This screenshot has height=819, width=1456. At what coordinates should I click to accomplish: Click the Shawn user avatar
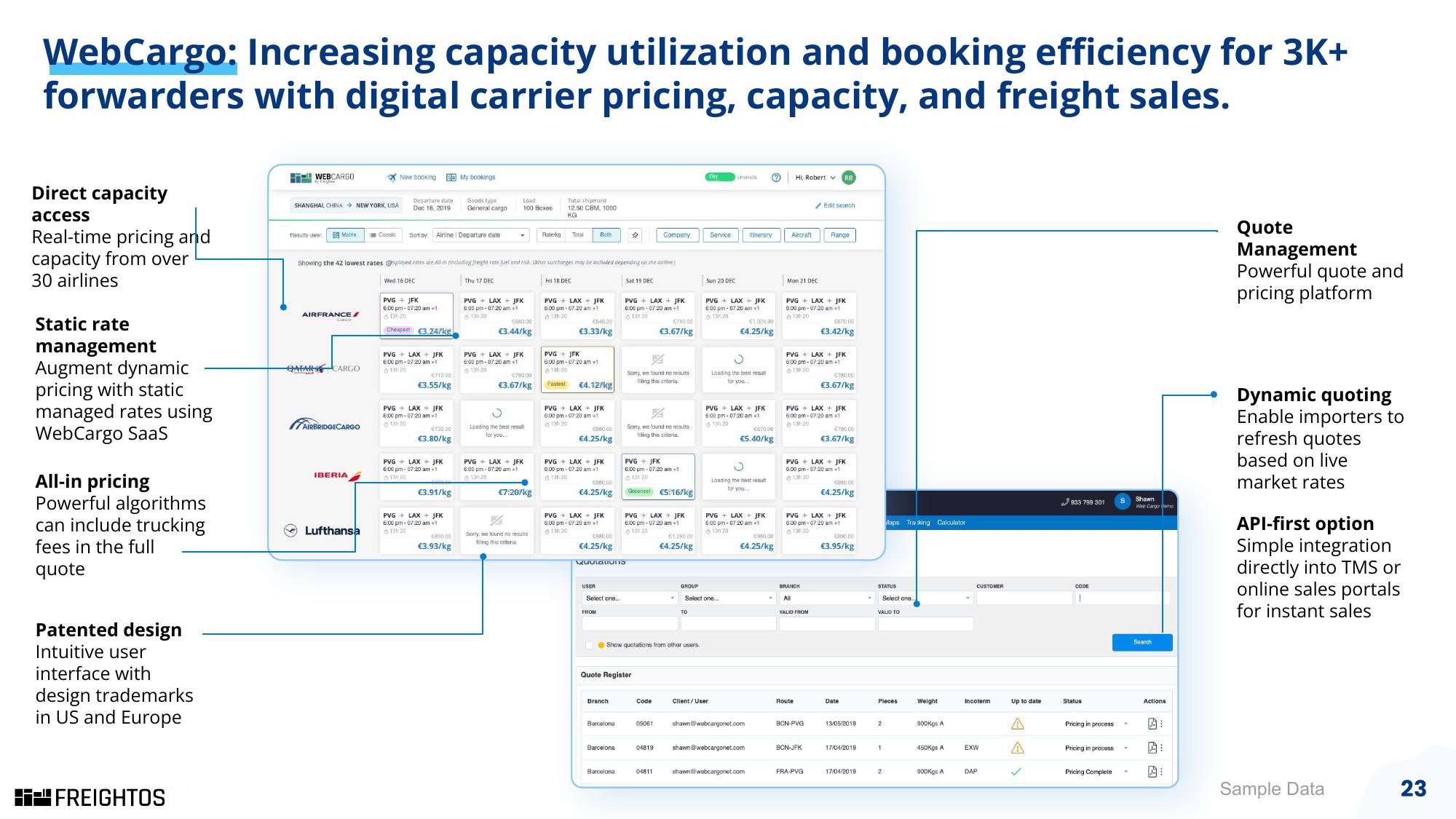click(1122, 502)
